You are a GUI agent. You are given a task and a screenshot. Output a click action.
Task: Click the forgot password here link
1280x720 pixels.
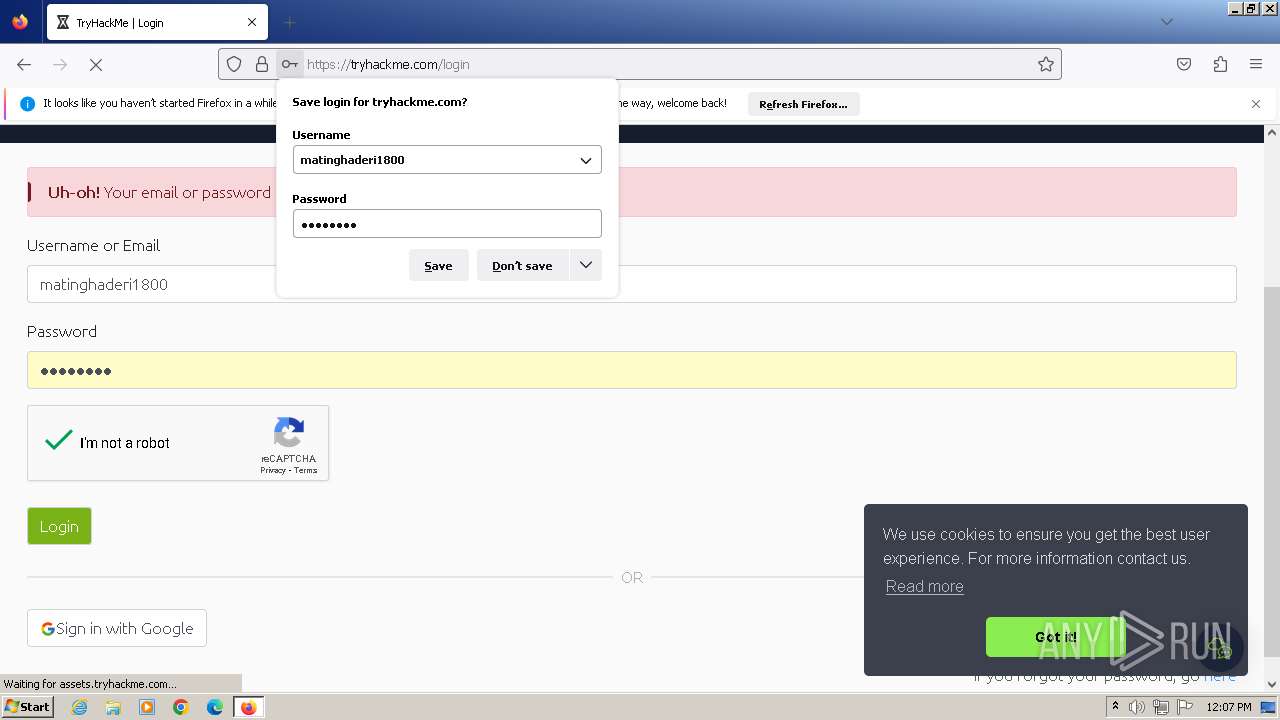(x=1220, y=676)
